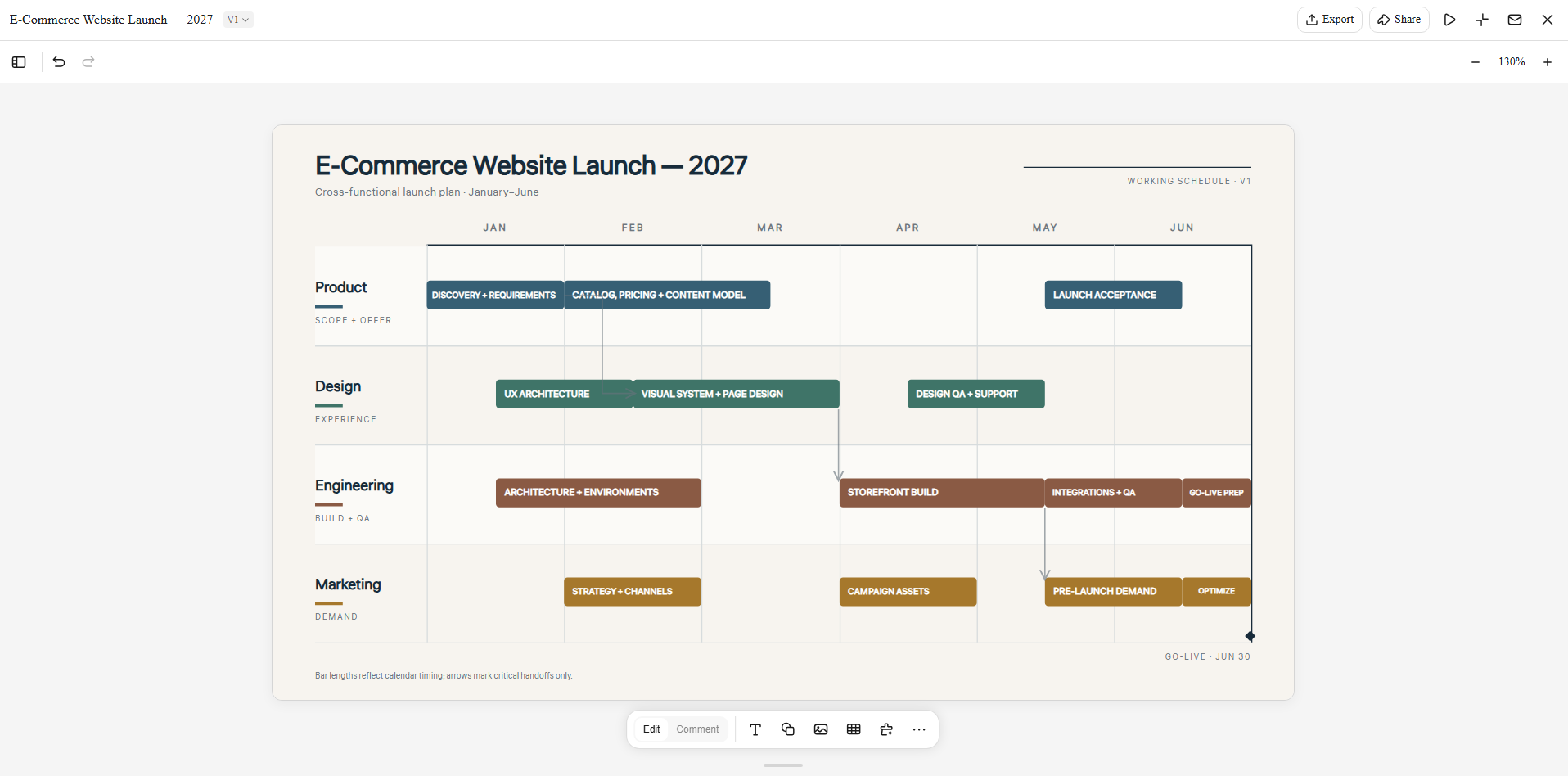Select the Shapes tool icon
The image size is (1568, 776).
pyautogui.click(x=788, y=729)
